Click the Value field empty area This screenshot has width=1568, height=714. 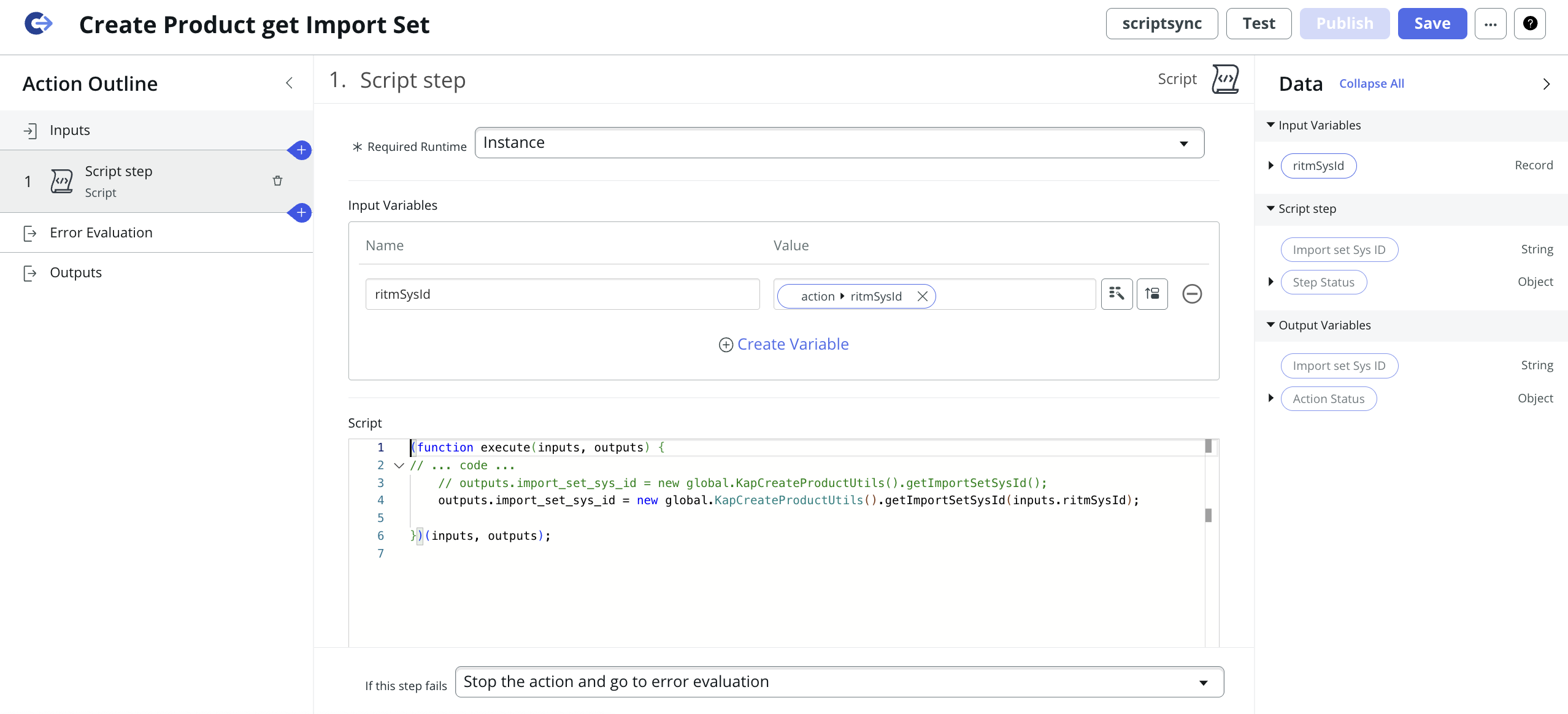pyautogui.click(x=1015, y=294)
